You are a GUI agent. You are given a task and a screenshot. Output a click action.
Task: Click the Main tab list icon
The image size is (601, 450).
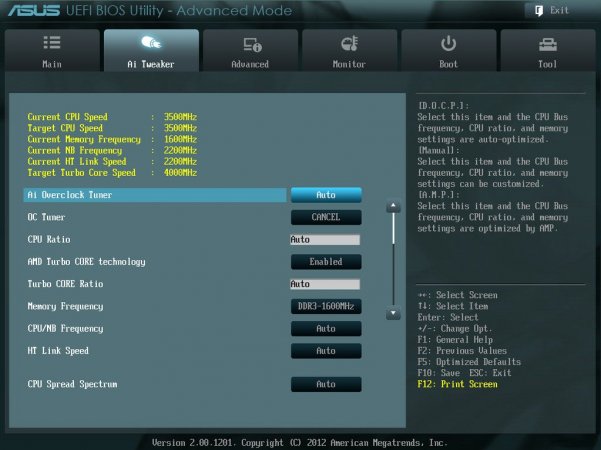tap(52, 43)
